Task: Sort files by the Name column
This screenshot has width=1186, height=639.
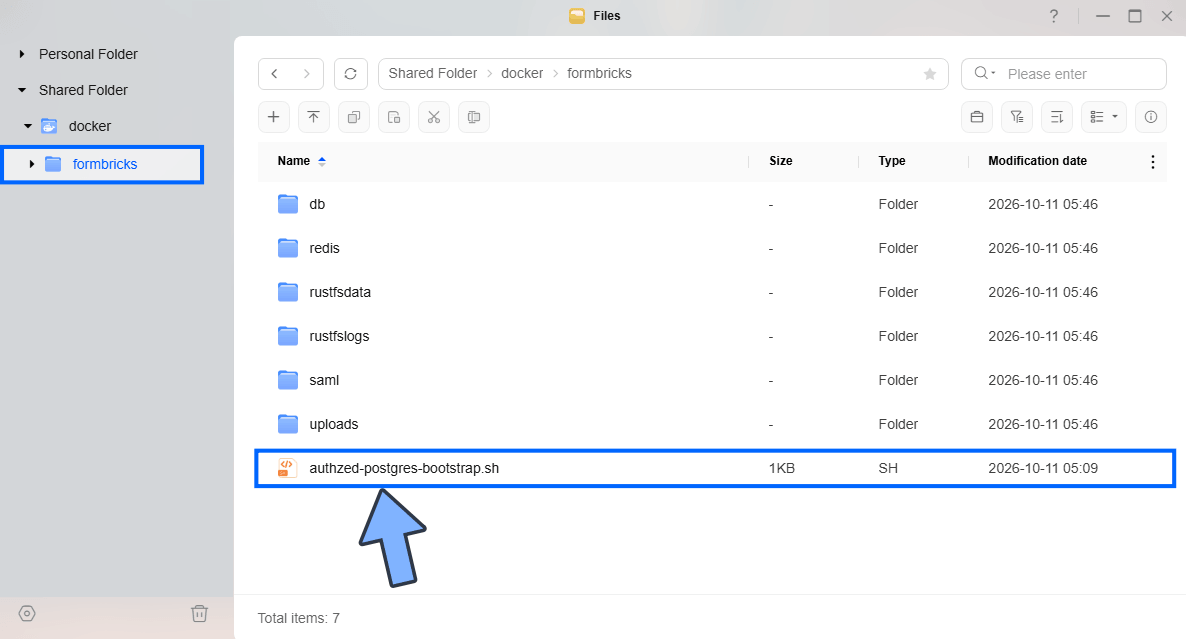Action: tap(293, 161)
